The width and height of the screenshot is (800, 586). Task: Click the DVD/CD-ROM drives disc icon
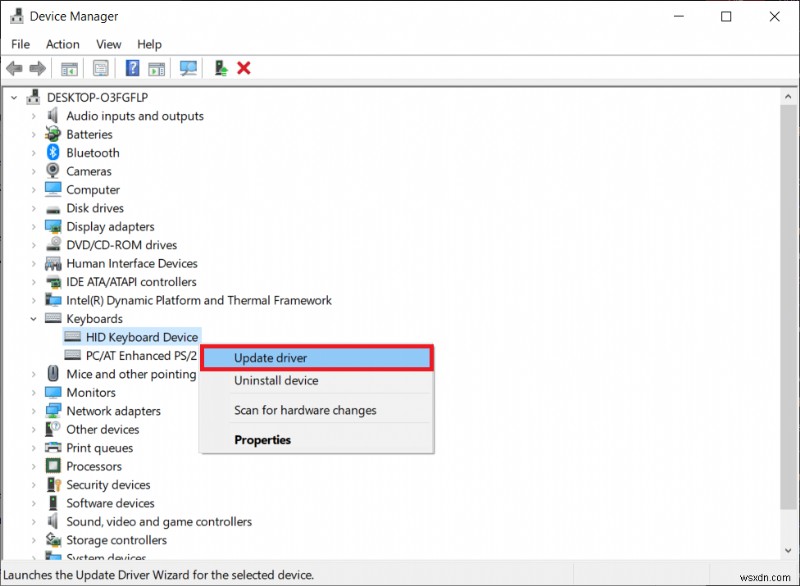pyautogui.click(x=53, y=245)
